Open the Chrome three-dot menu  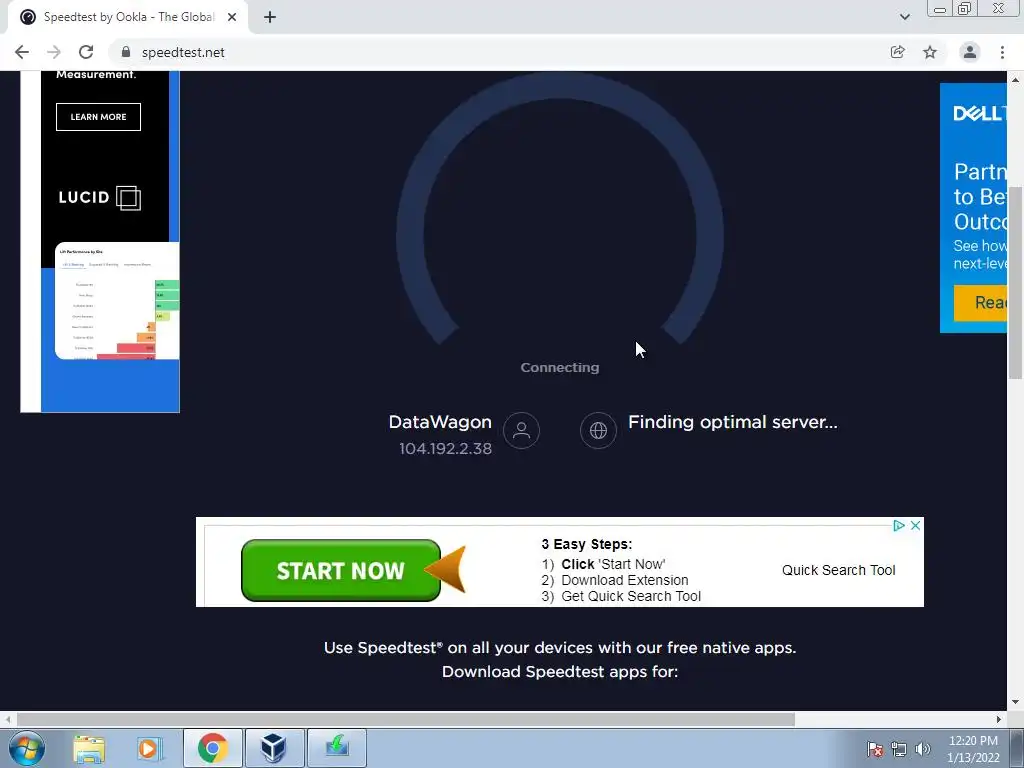click(1002, 52)
